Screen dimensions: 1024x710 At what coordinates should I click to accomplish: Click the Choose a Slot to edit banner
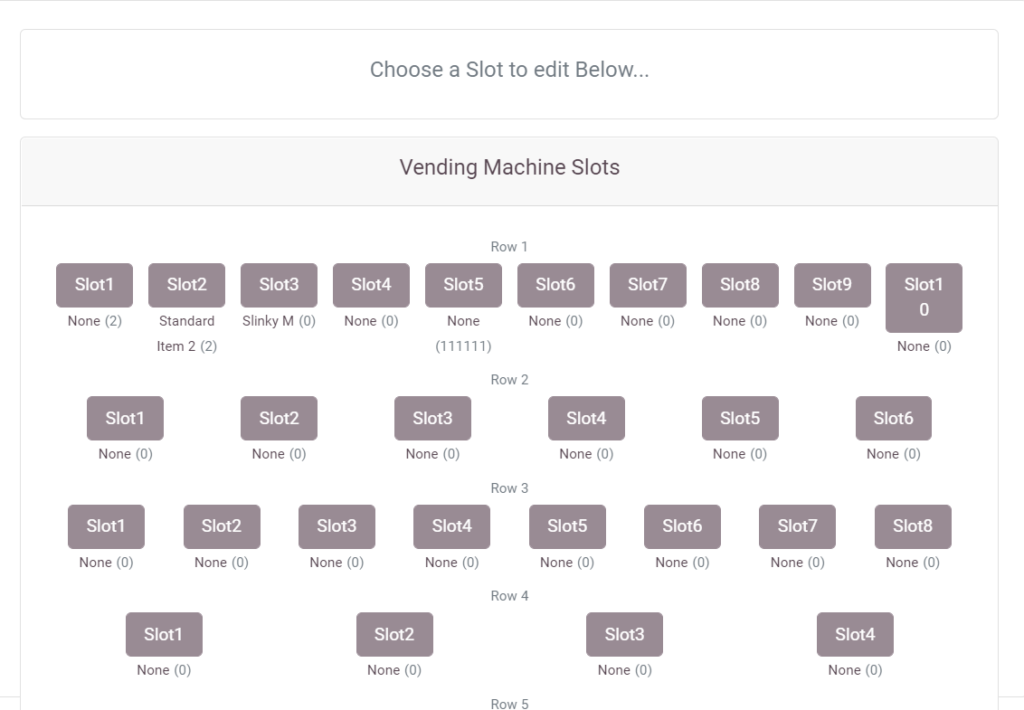511,70
